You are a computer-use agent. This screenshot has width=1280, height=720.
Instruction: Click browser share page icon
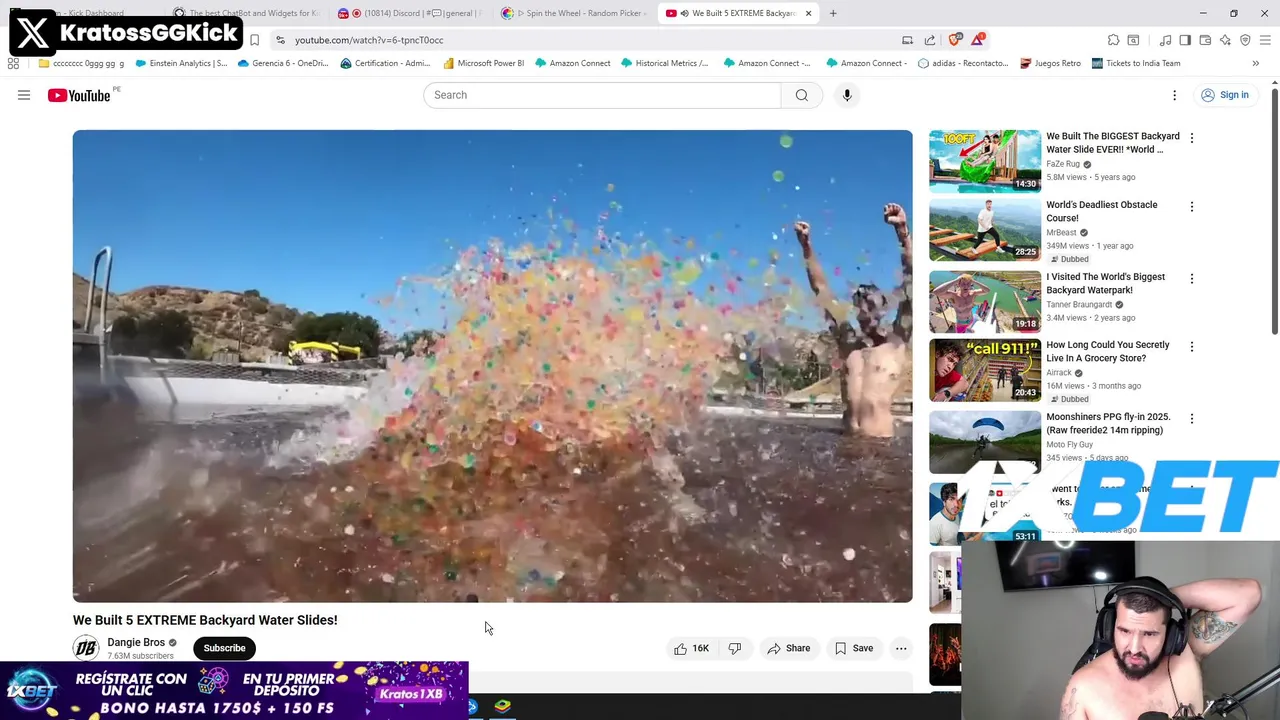pos(930,40)
